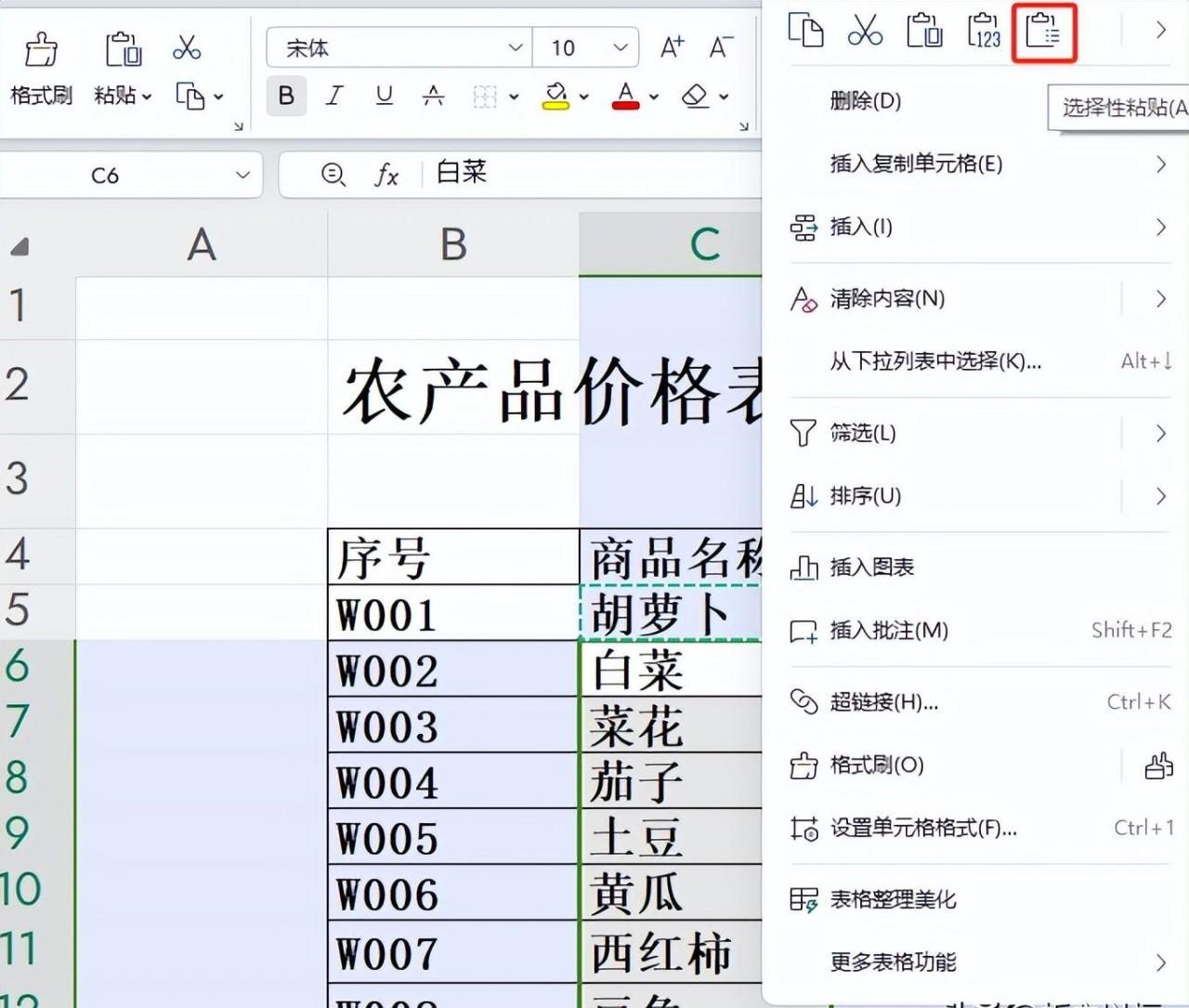Open the font color dropdown arrow

click(x=654, y=97)
